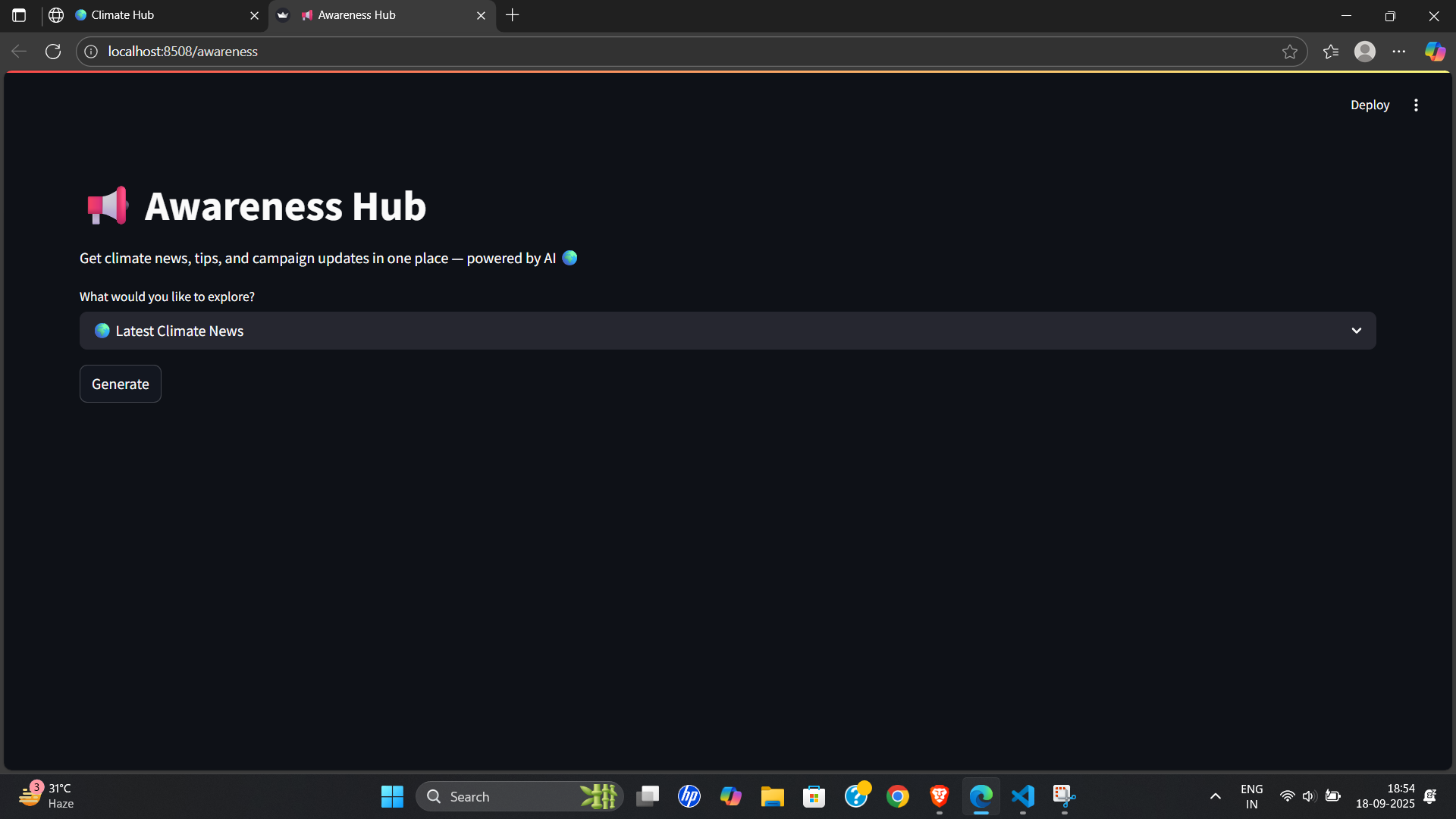This screenshot has width=1456, height=819.
Task: Open browser profile avatar
Action: (x=1365, y=52)
